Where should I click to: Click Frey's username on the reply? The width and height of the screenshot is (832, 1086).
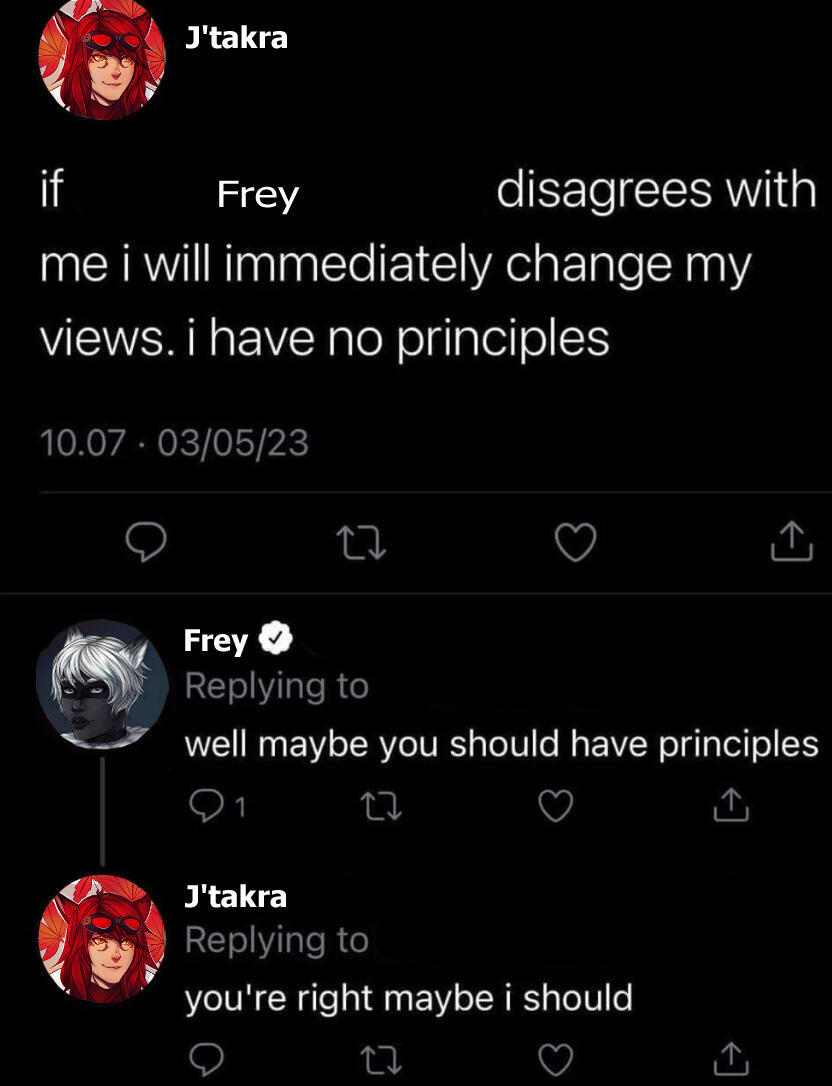pyautogui.click(x=215, y=640)
